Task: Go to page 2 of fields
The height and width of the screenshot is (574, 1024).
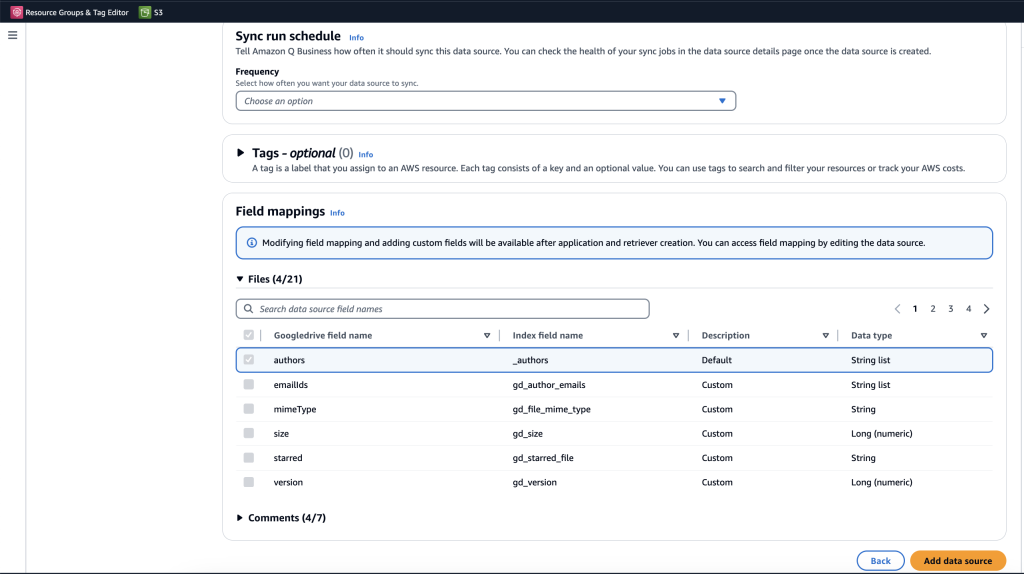Action: [x=933, y=309]
